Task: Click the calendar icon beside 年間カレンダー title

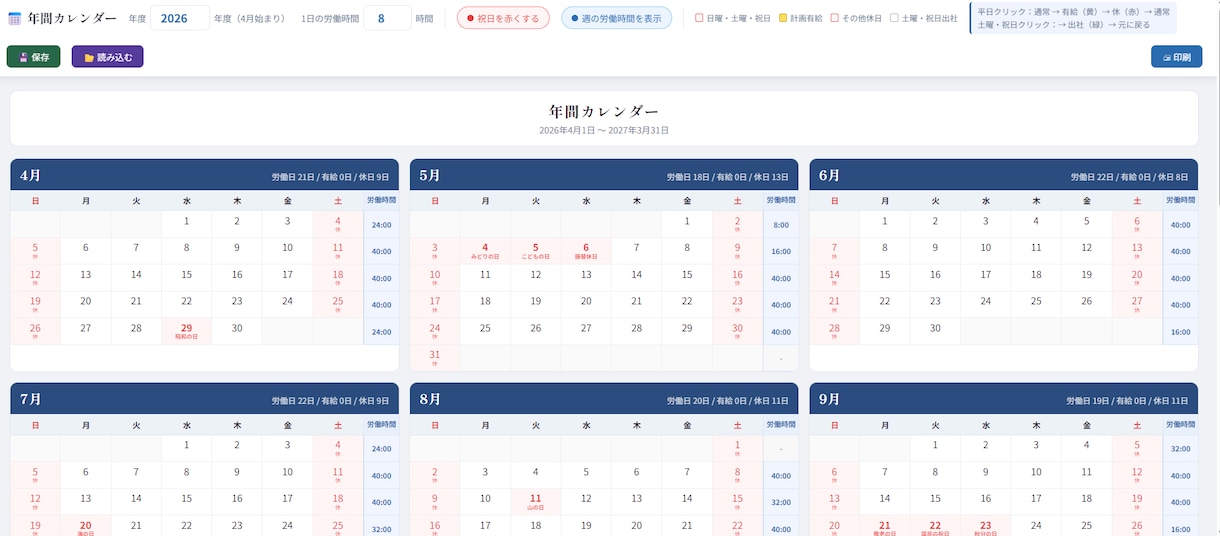Action: pos(15,18)
